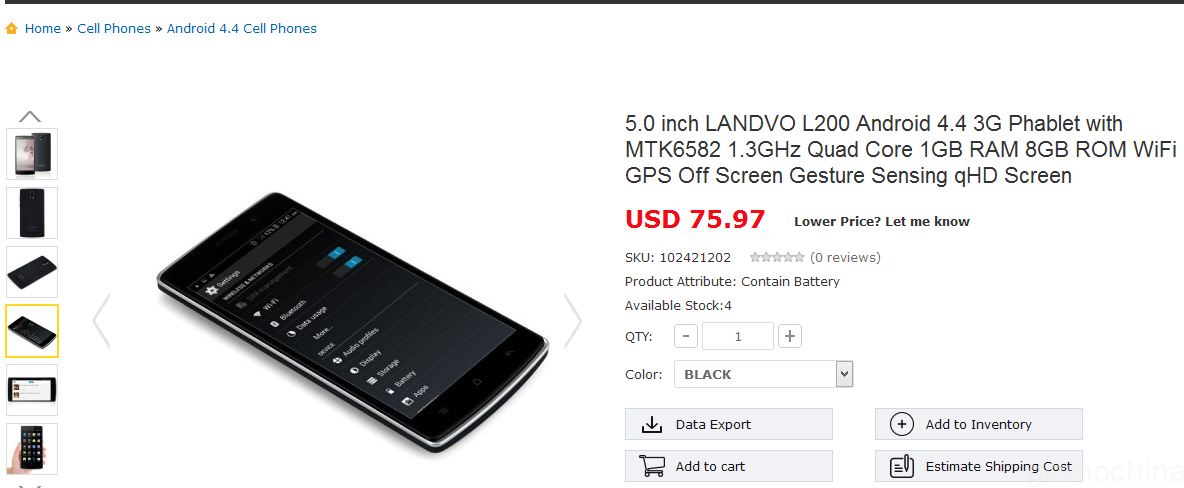Decrease quantity with the minus button
This screenshot has width=1184, height=488.
pos(686,336)
